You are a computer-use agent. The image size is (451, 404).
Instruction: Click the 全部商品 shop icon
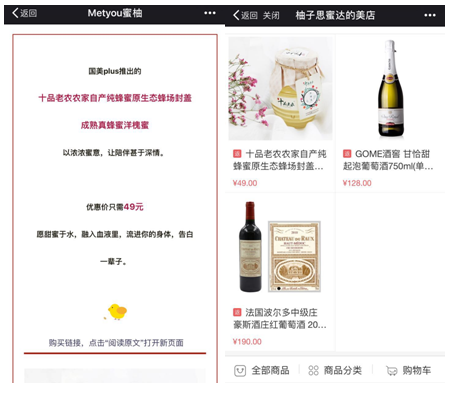(x=240, y=371)
